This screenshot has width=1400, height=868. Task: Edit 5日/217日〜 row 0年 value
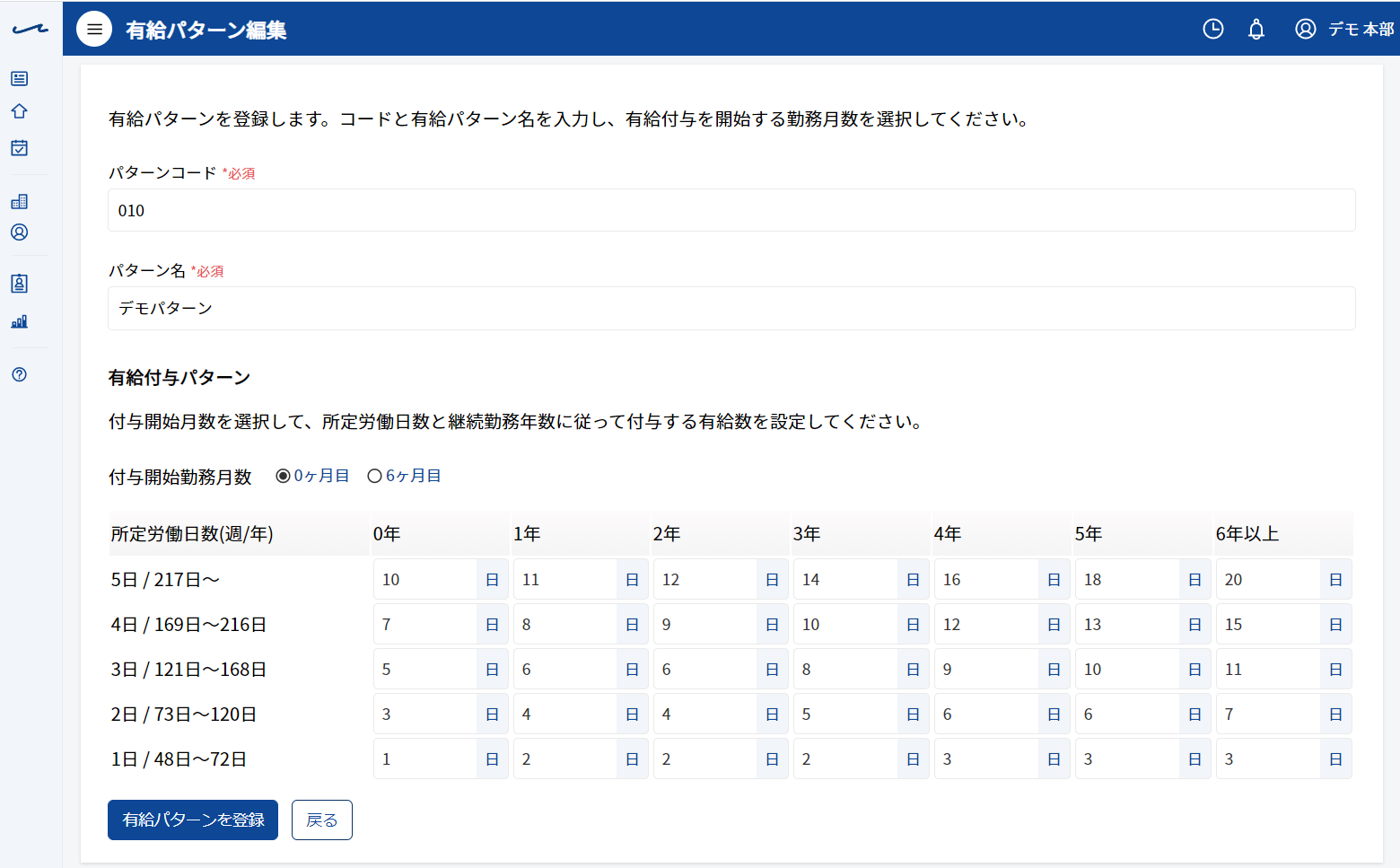(x=425, y=579)
